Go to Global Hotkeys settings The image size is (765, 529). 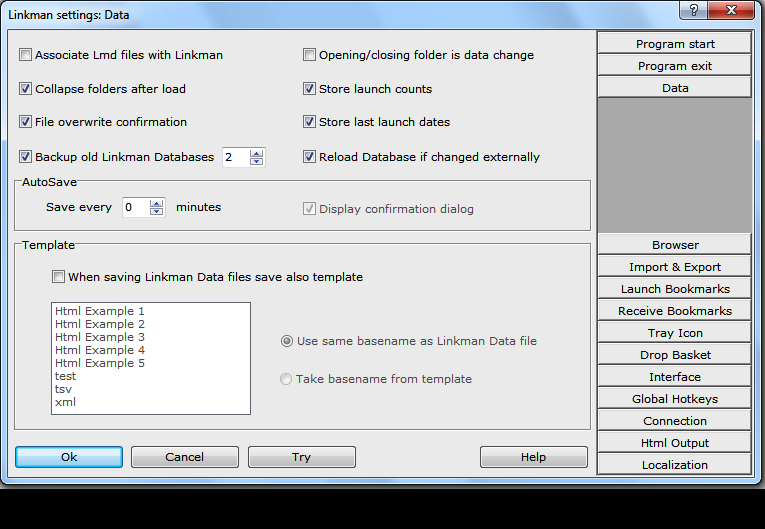(x=675, y=399)
